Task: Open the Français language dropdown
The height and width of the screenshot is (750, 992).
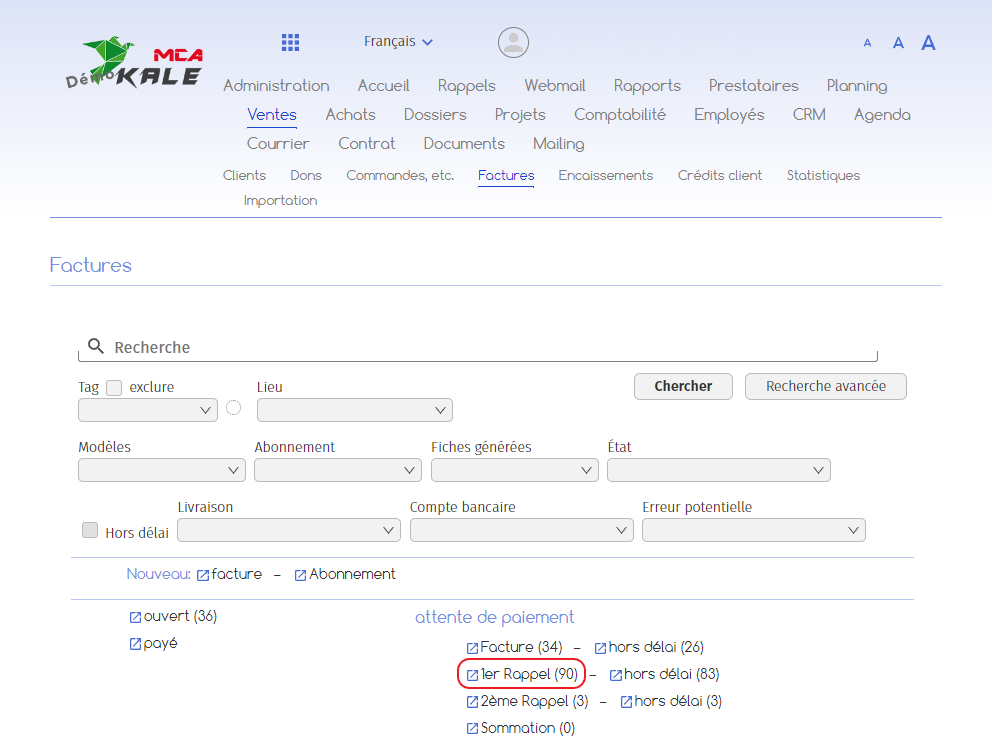Action: pyautogui.click(x=398, y=42)
